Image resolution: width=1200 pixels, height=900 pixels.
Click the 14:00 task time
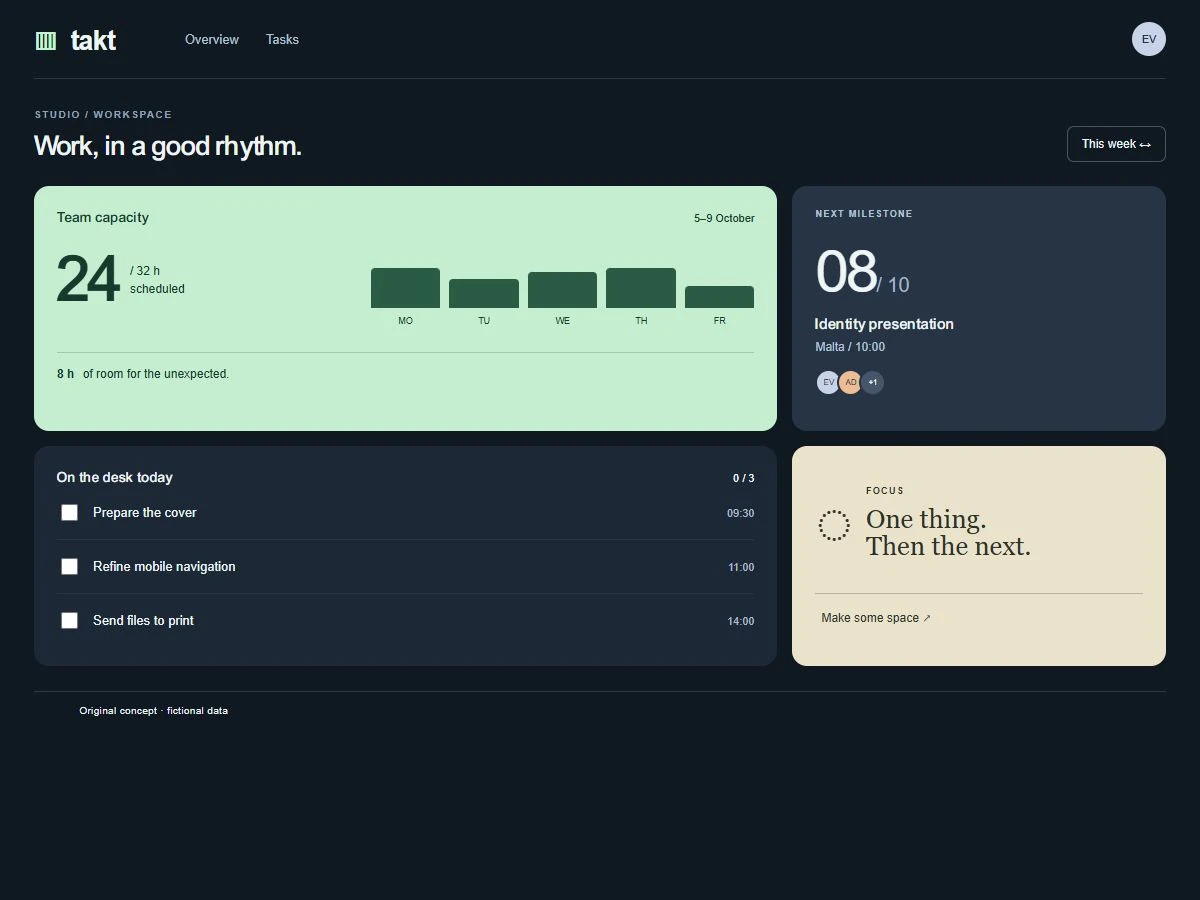coord(741,621)
